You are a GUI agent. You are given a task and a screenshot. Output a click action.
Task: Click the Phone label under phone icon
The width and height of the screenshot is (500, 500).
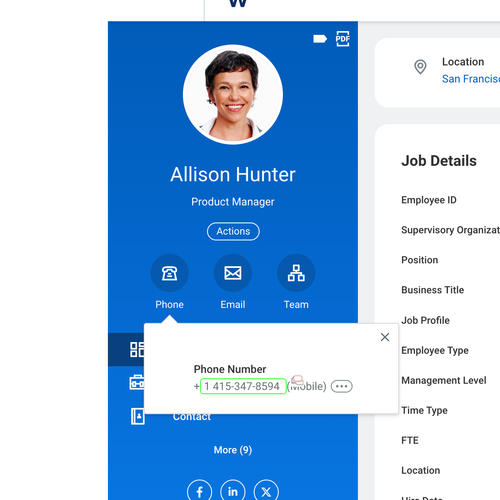pos(169,304)
